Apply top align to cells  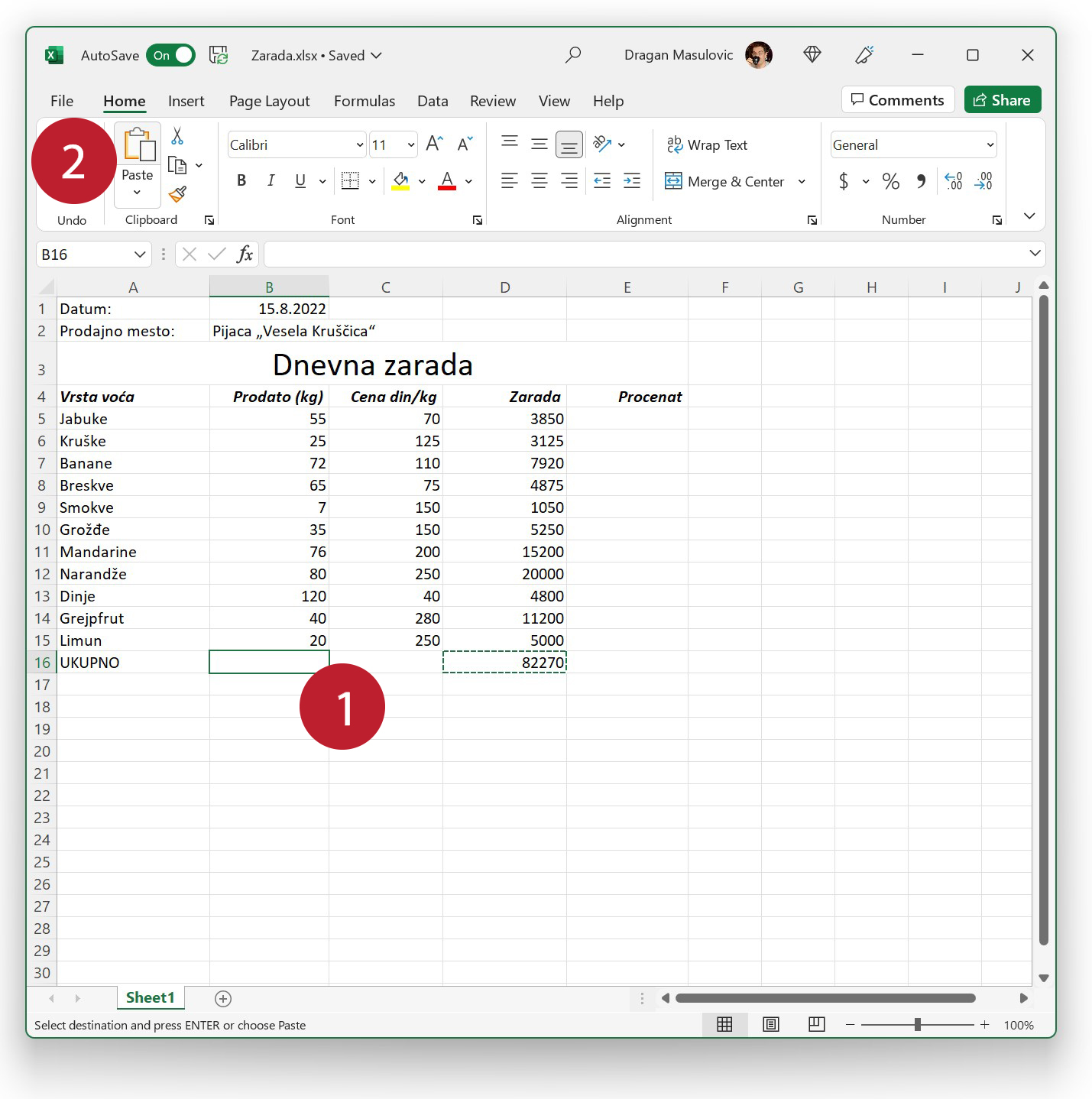tap(510, 144)
